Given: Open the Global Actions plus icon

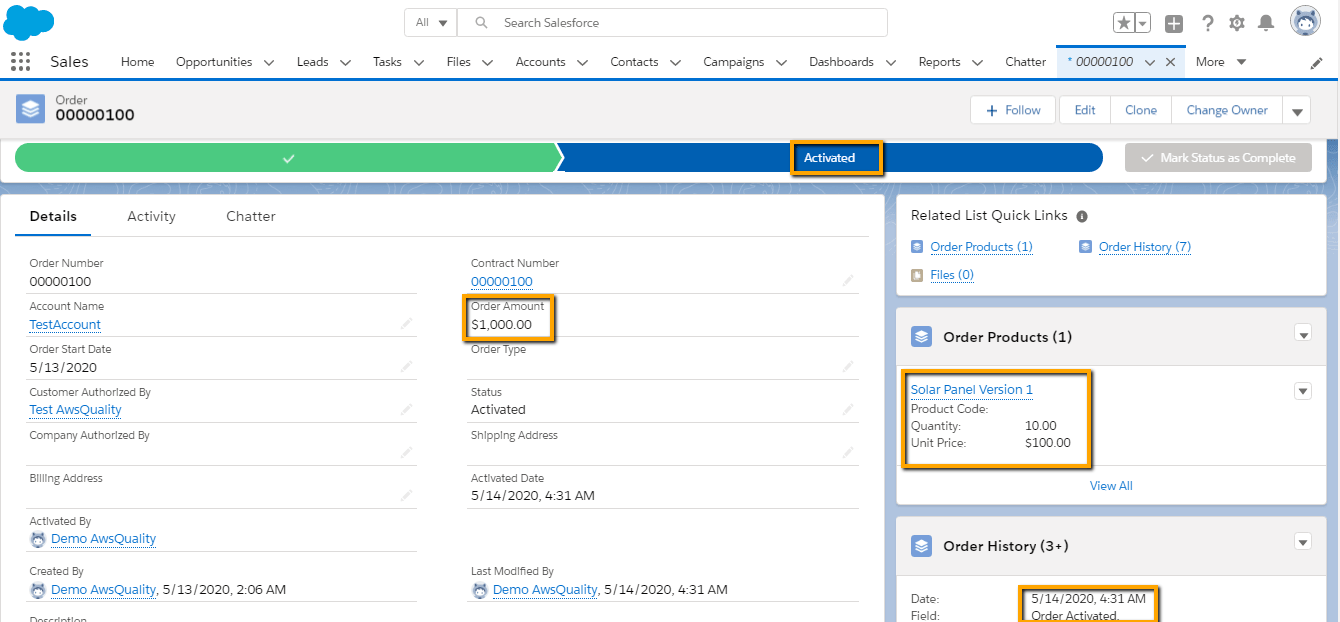Looking at the screenshot, I should 1174,23.
